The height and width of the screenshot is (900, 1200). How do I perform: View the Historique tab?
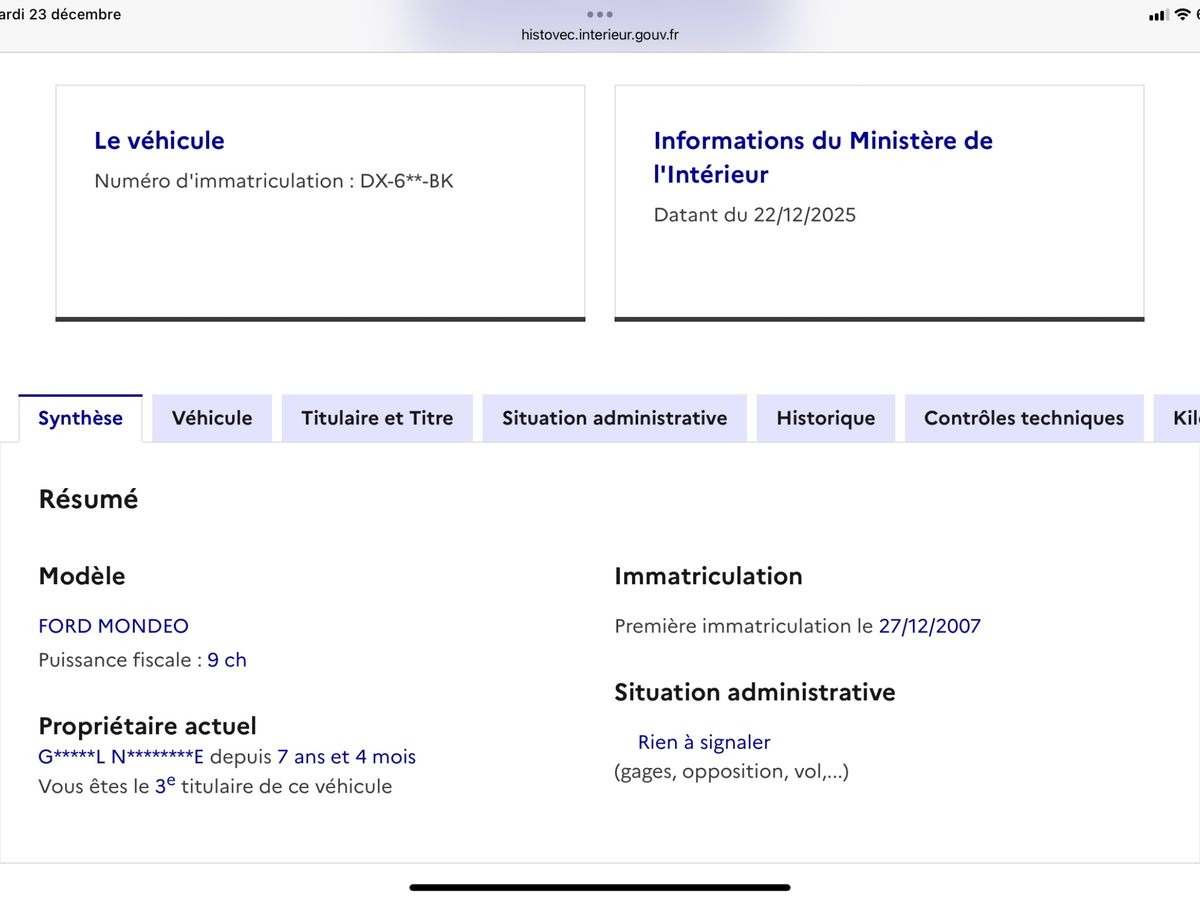tap(825, 418)
